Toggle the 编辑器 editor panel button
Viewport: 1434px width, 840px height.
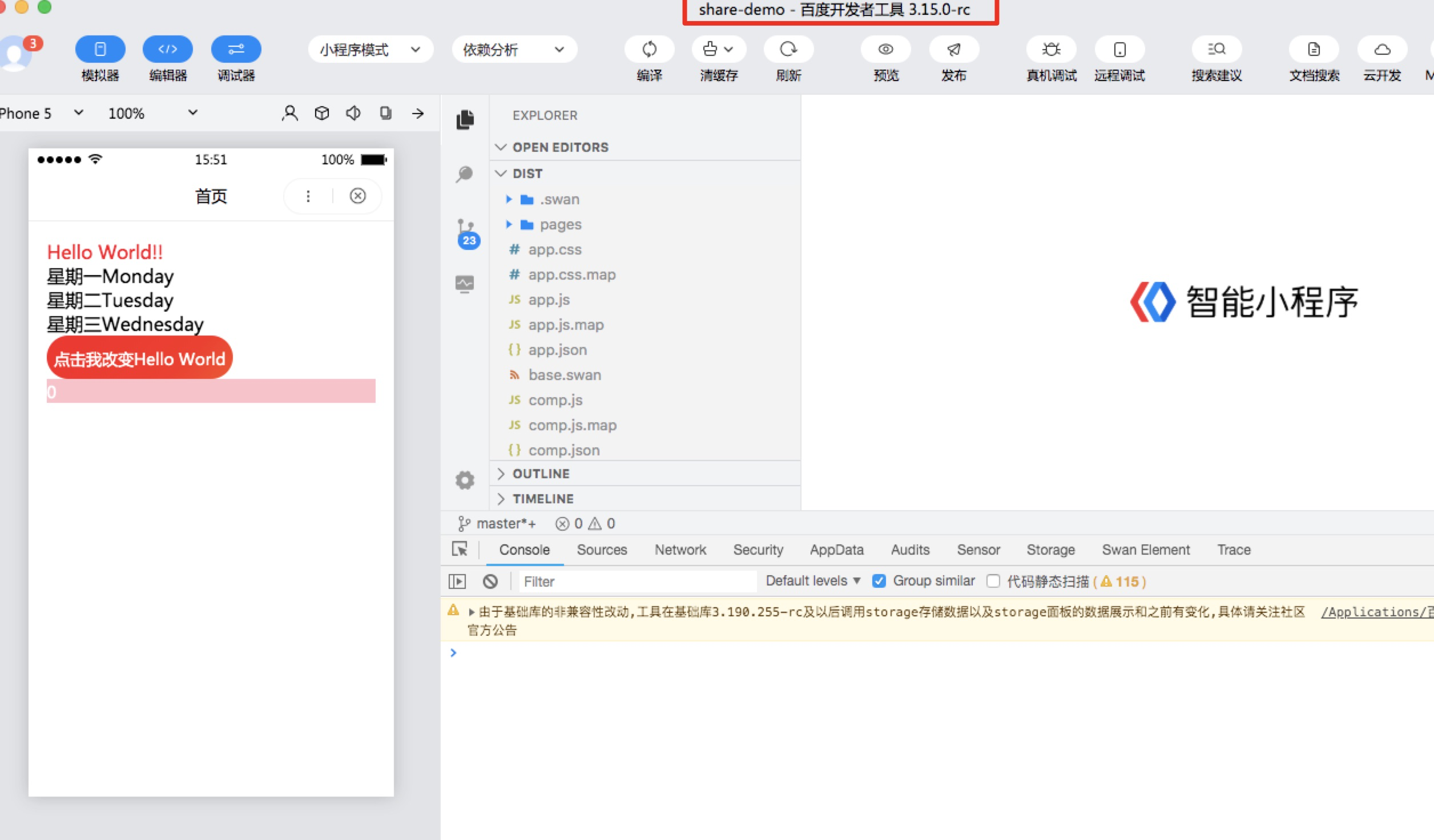click(168, 49)
